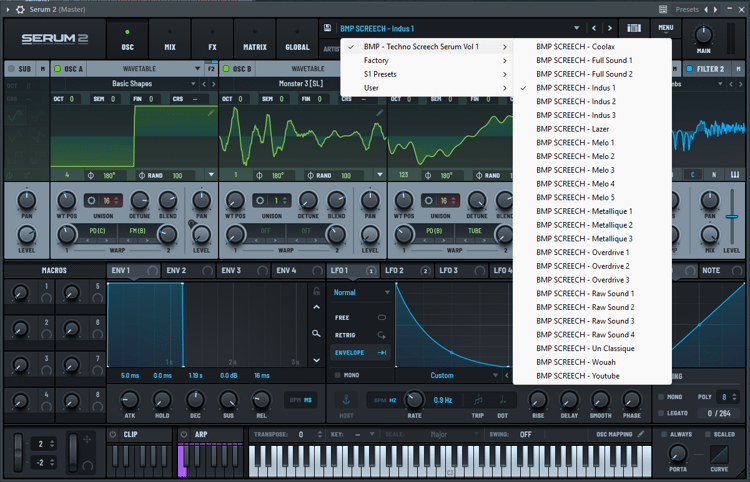Open the OSC A PD(C) warp dropdown
This screenshot has width=750, height=482.
coord(98,231)
